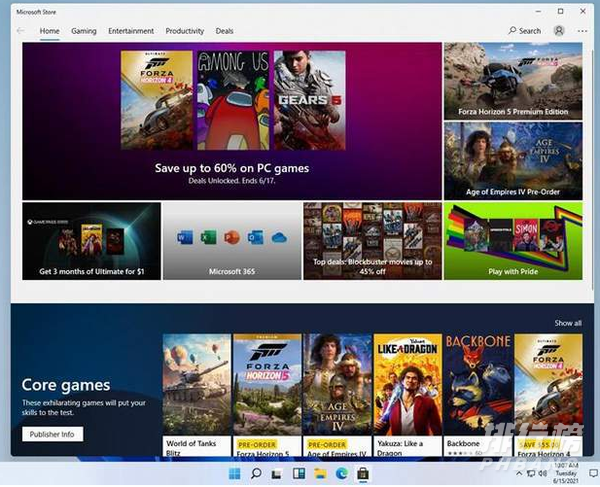Open World of Tanks Blitz game card
This screenshot has width=600, height=487.
point(197,395)
